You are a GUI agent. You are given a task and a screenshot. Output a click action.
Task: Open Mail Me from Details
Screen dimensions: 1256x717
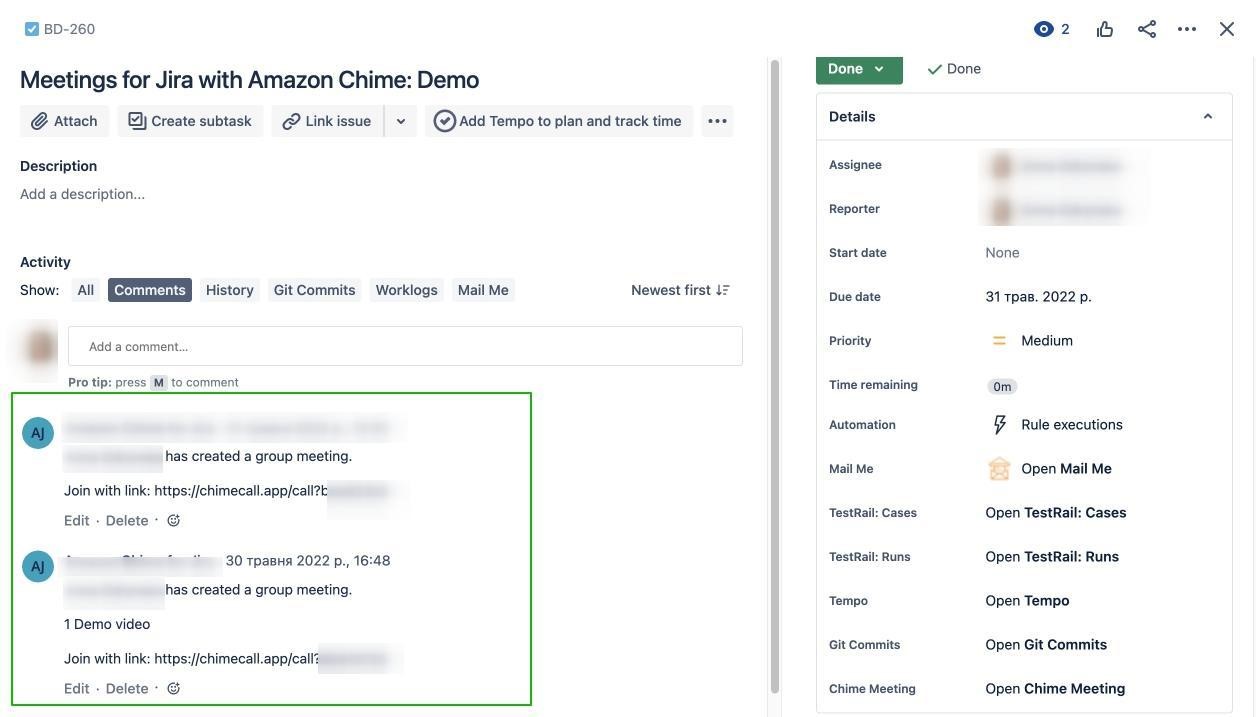tap(1066, 469)
